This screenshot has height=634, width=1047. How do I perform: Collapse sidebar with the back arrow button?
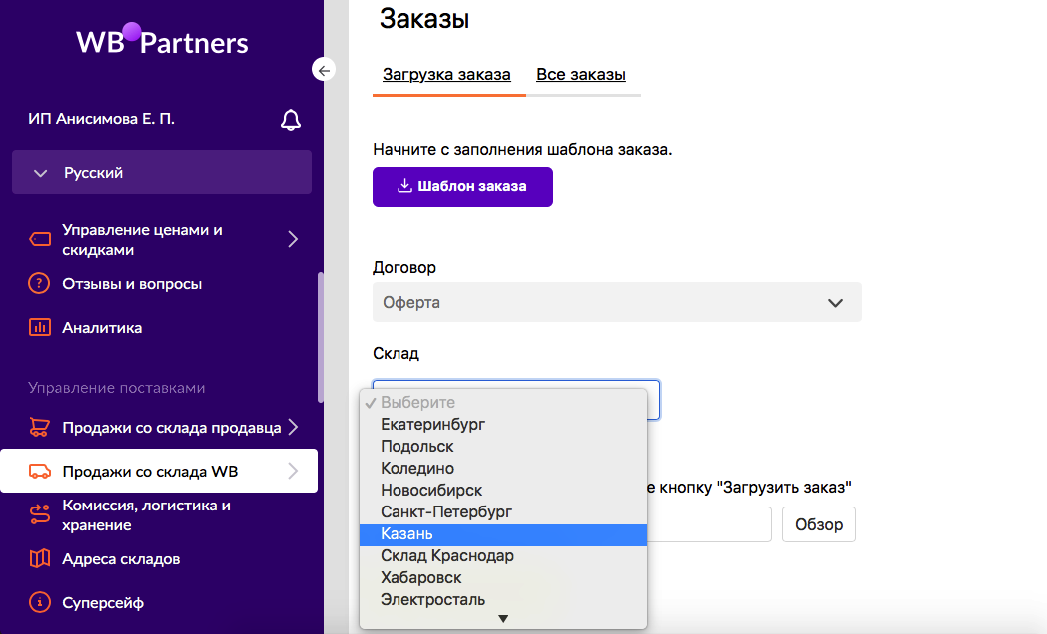coord(324,70)
